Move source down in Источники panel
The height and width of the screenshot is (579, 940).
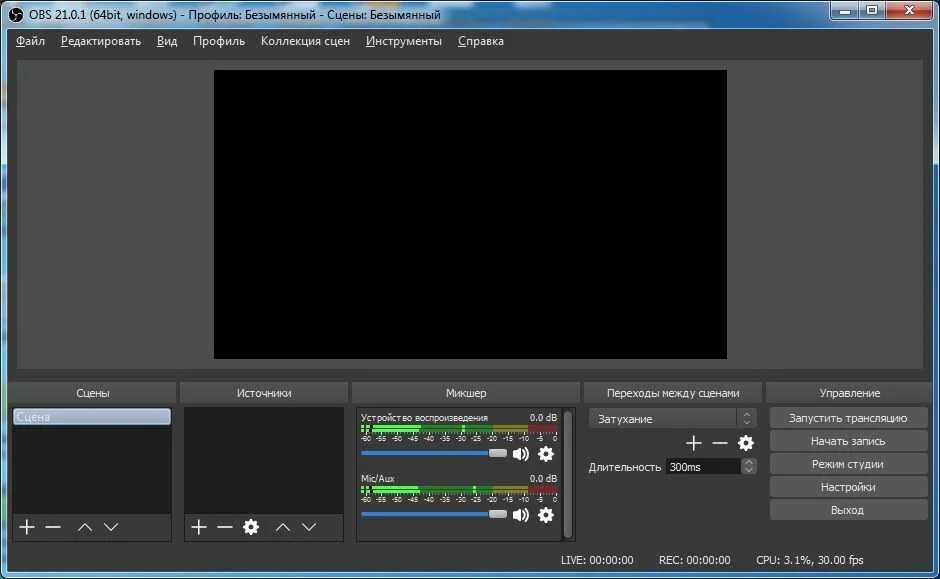coord(309,527)
